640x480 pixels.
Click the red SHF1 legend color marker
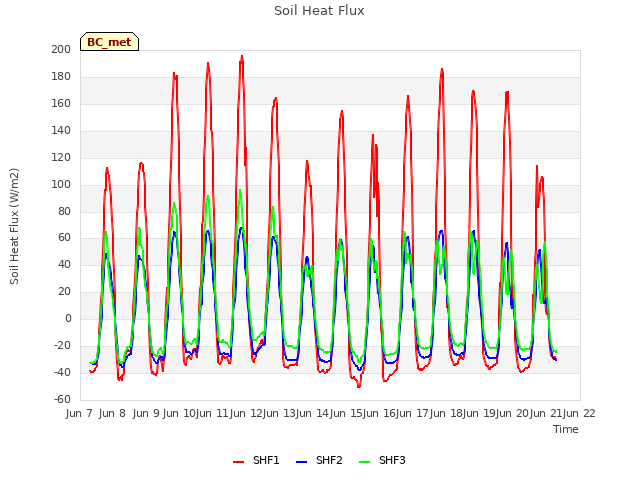pos(238,462)
